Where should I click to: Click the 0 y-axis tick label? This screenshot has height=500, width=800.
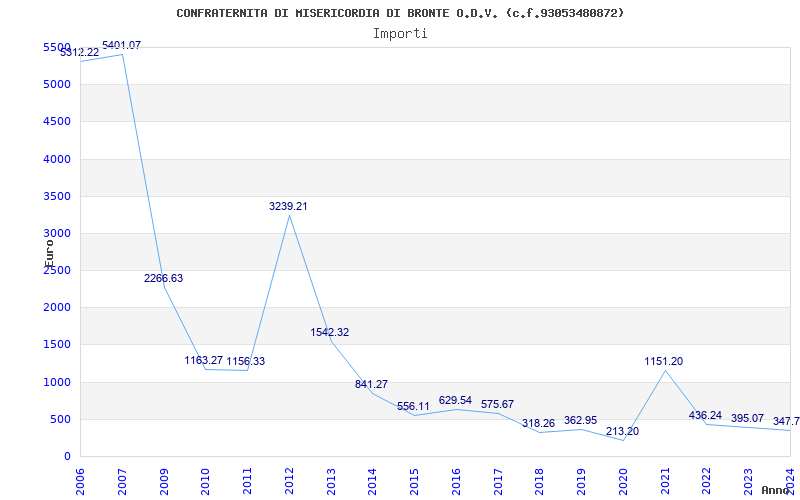point(67,457)
